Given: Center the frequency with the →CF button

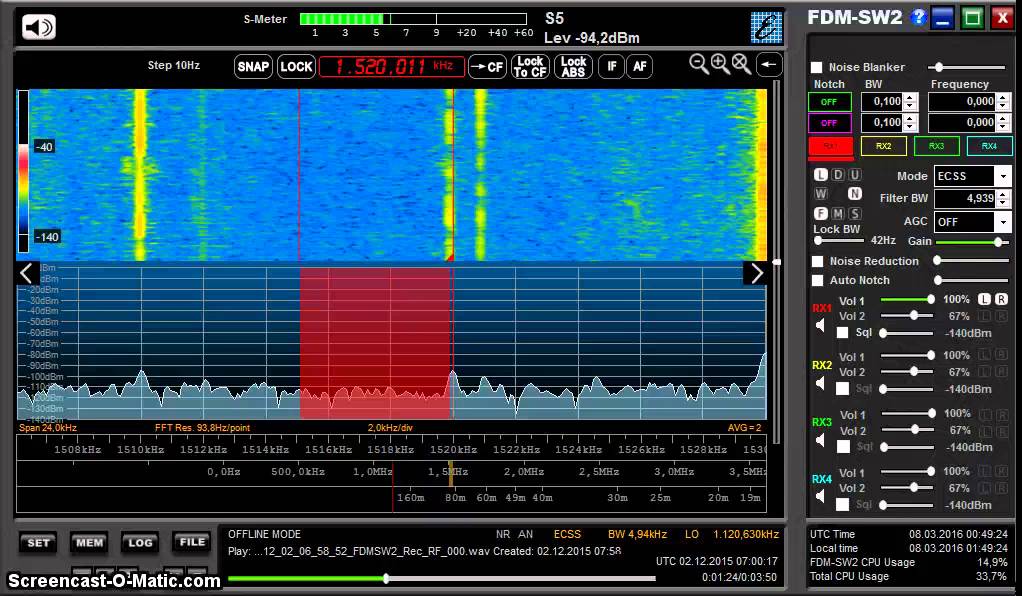Looking at the screenshot, I should point(488,67).
